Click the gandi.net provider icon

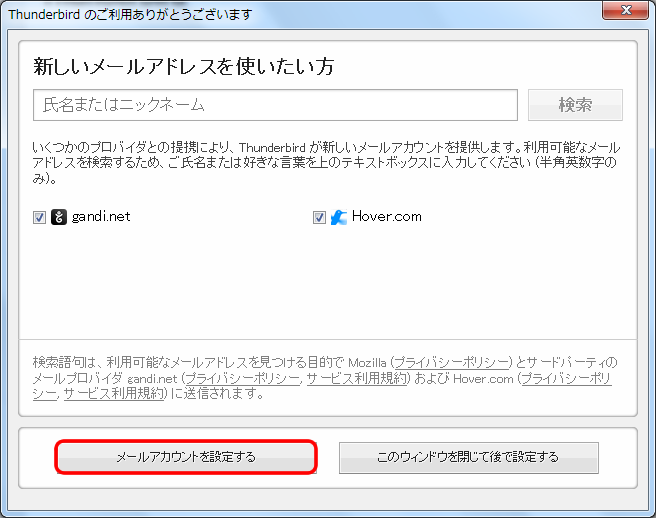click(x=59, y=217)
